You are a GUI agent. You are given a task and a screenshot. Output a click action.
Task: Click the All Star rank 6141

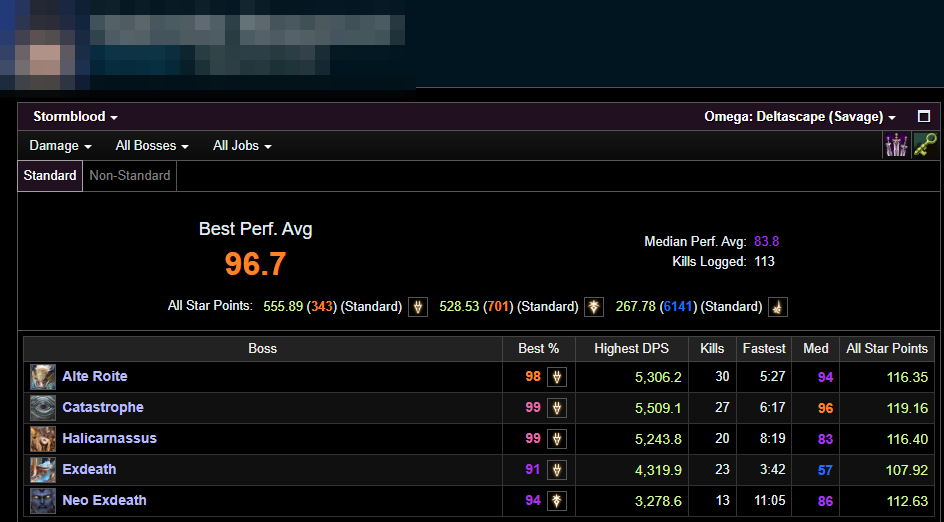click(678, 306)
